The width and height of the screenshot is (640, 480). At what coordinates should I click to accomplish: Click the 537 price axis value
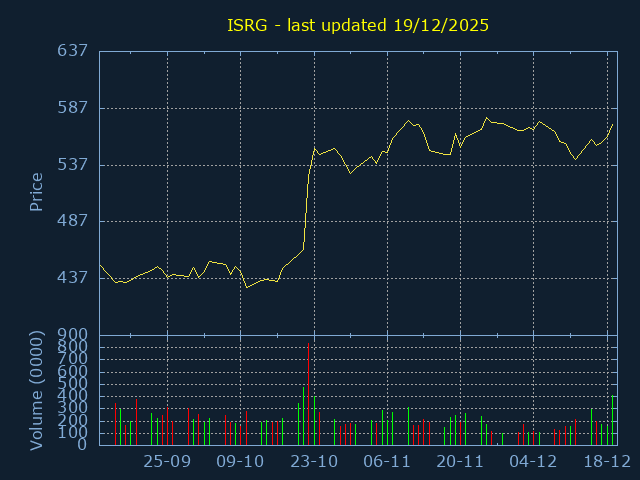tap(73, 164)
